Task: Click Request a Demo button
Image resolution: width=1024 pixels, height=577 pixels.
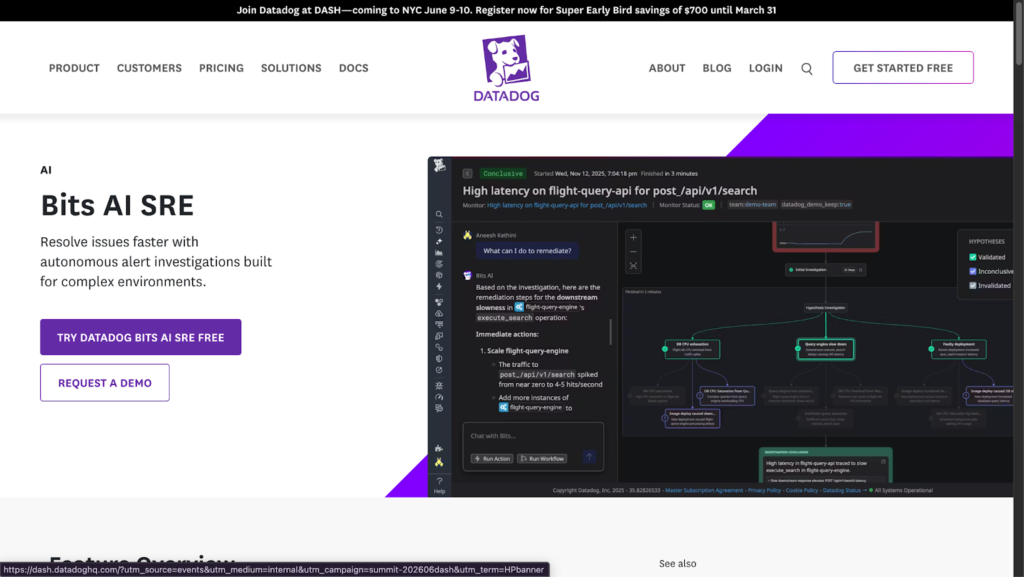Action: point(104,383)
